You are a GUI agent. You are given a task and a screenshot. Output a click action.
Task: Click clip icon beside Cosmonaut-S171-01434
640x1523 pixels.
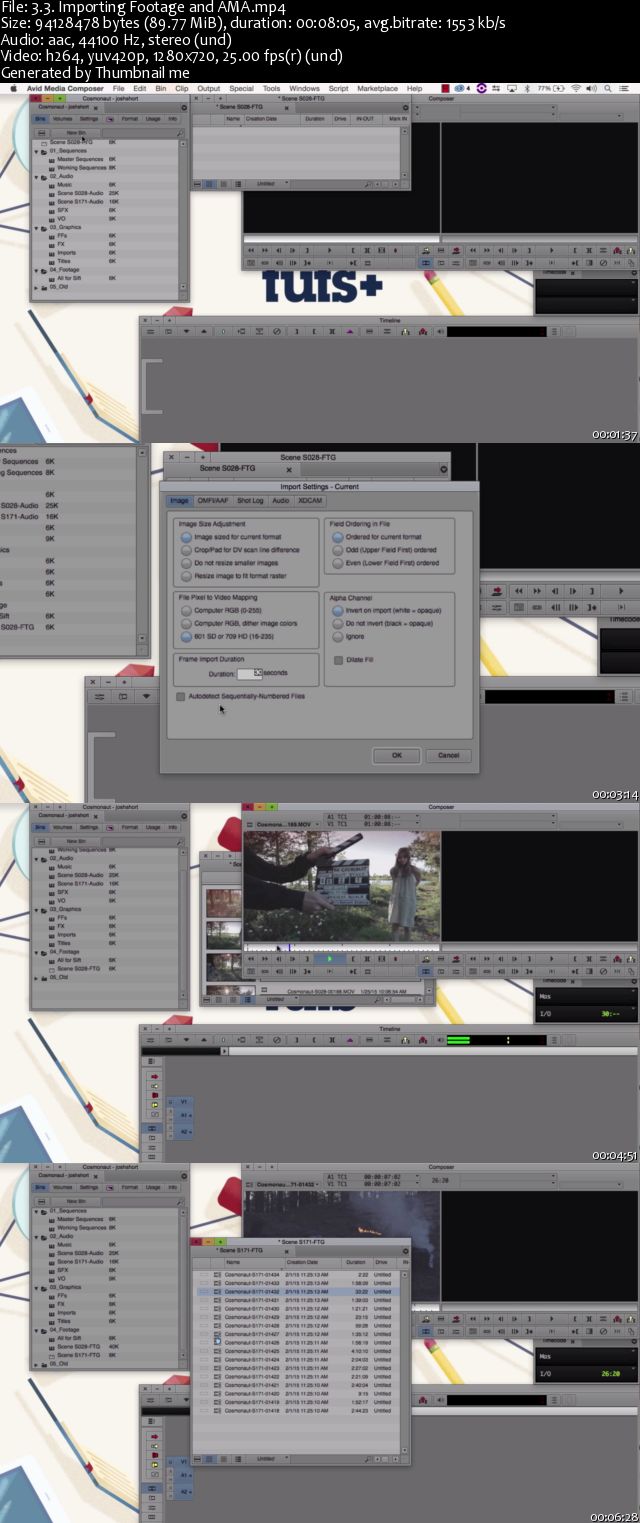click(218, 1275)
